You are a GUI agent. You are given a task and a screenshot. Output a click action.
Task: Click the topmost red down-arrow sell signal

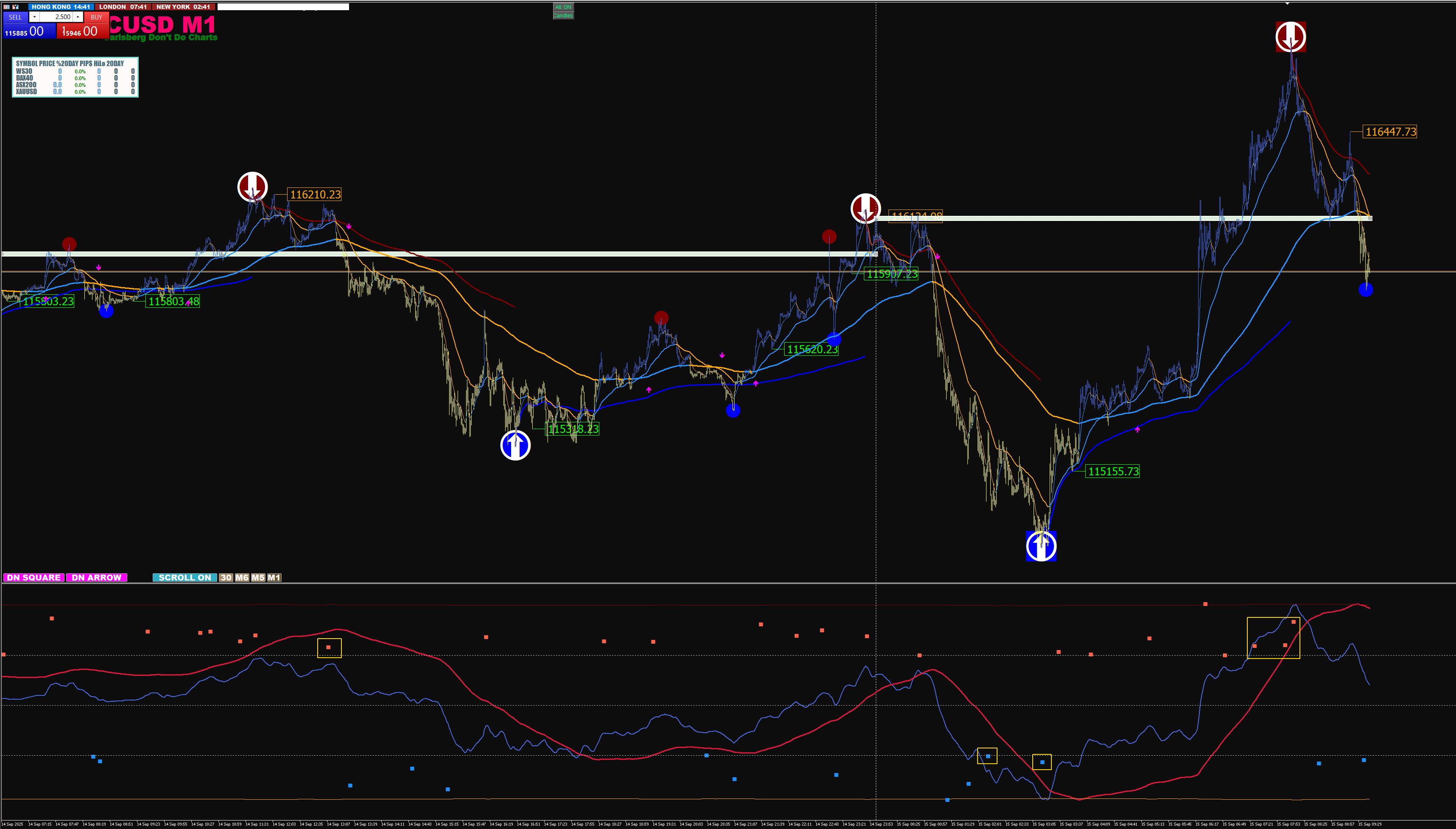tap(1290, 37)
